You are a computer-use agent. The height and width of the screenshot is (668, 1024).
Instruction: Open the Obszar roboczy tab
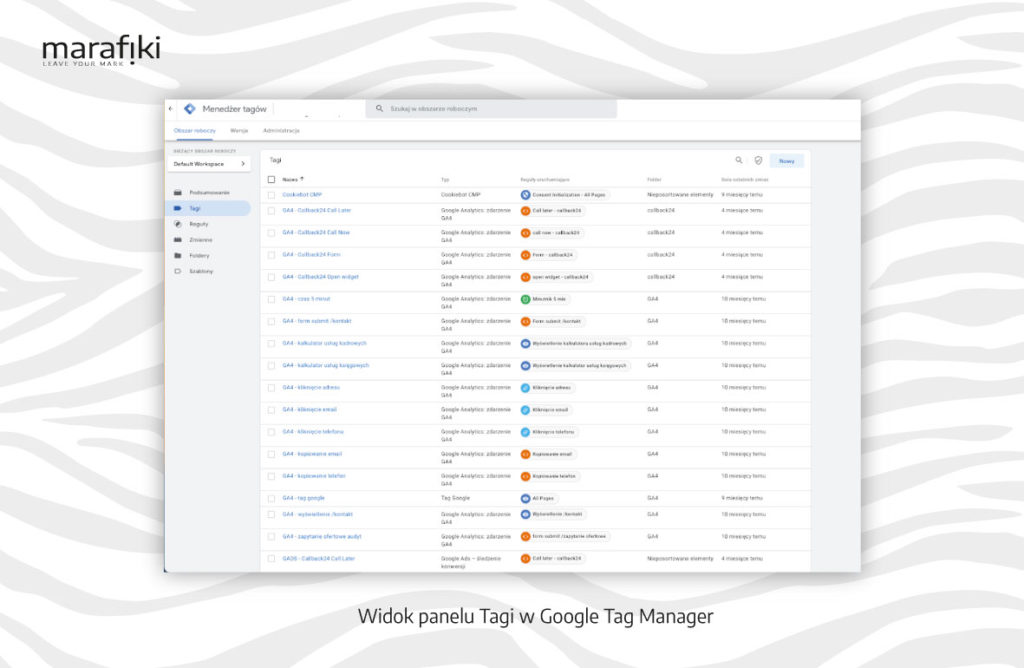click(x=195, y=131)
